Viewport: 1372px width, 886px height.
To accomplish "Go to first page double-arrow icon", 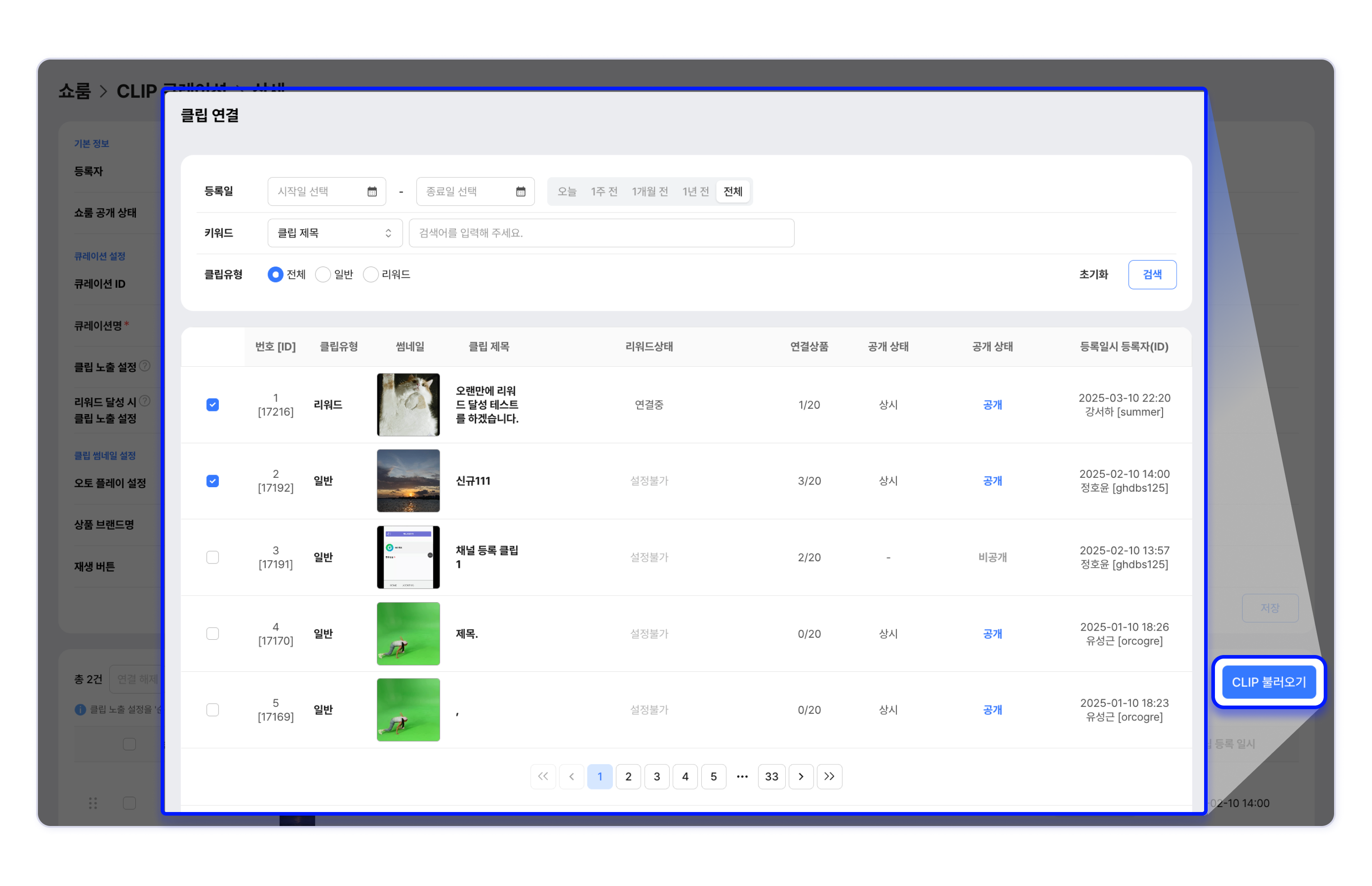I will click(x=542, y=776).
